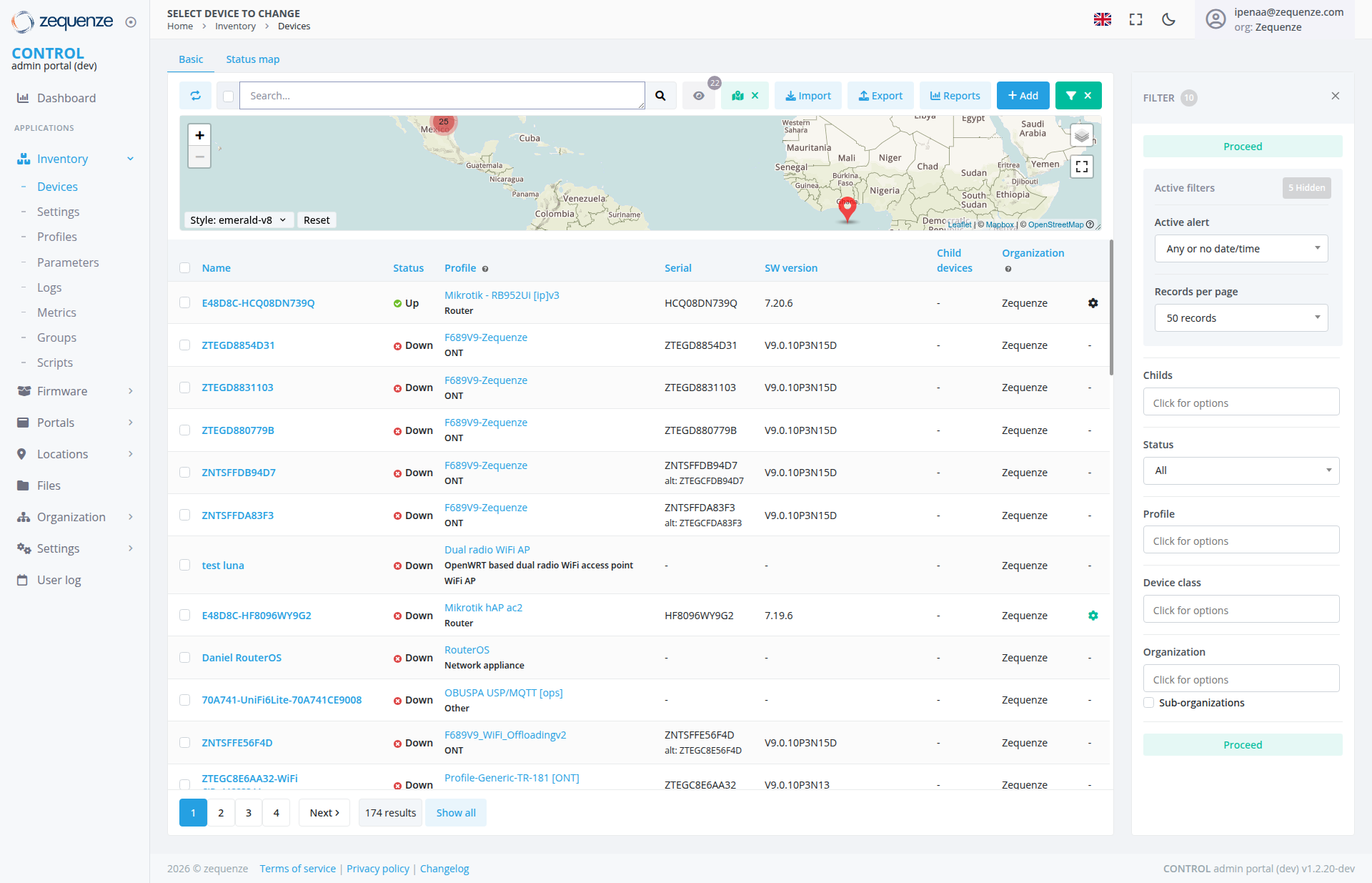The image size is (1372, 883).
Task: Open the Records per page dropdown
Action: tap(1241, 318)
